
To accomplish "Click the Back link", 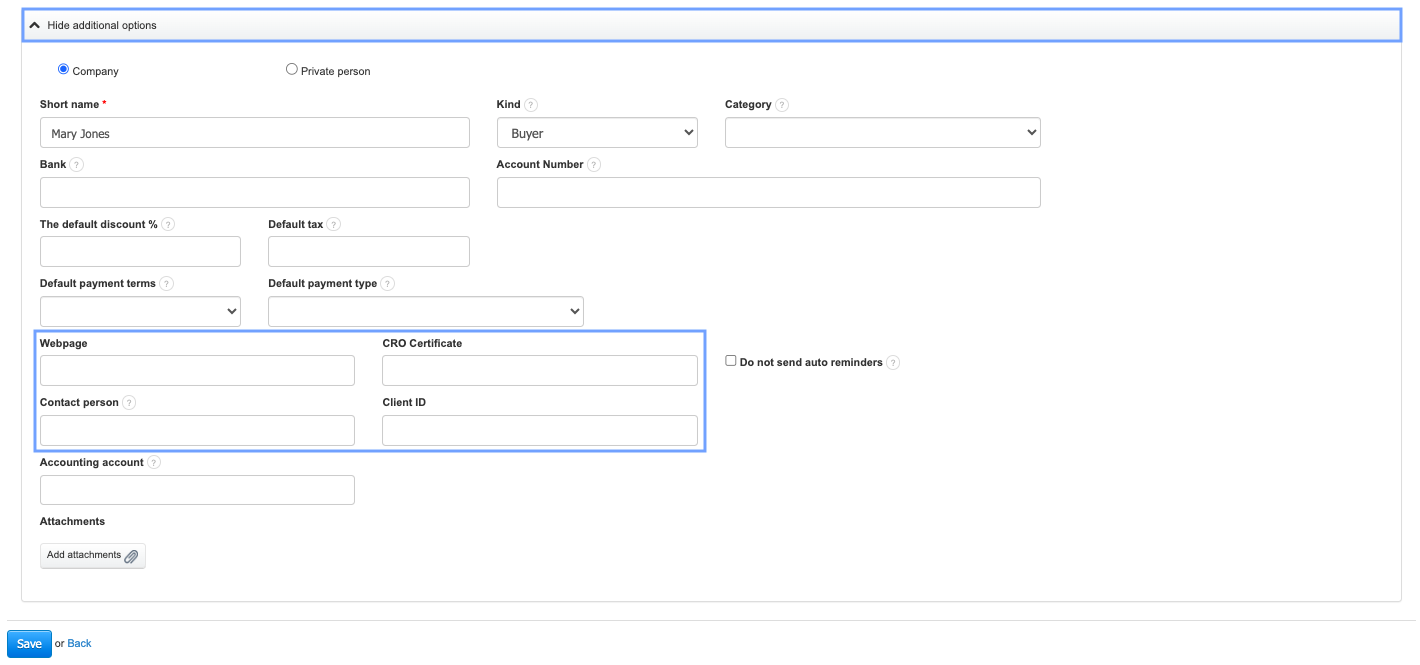I will tap(79, 644).
